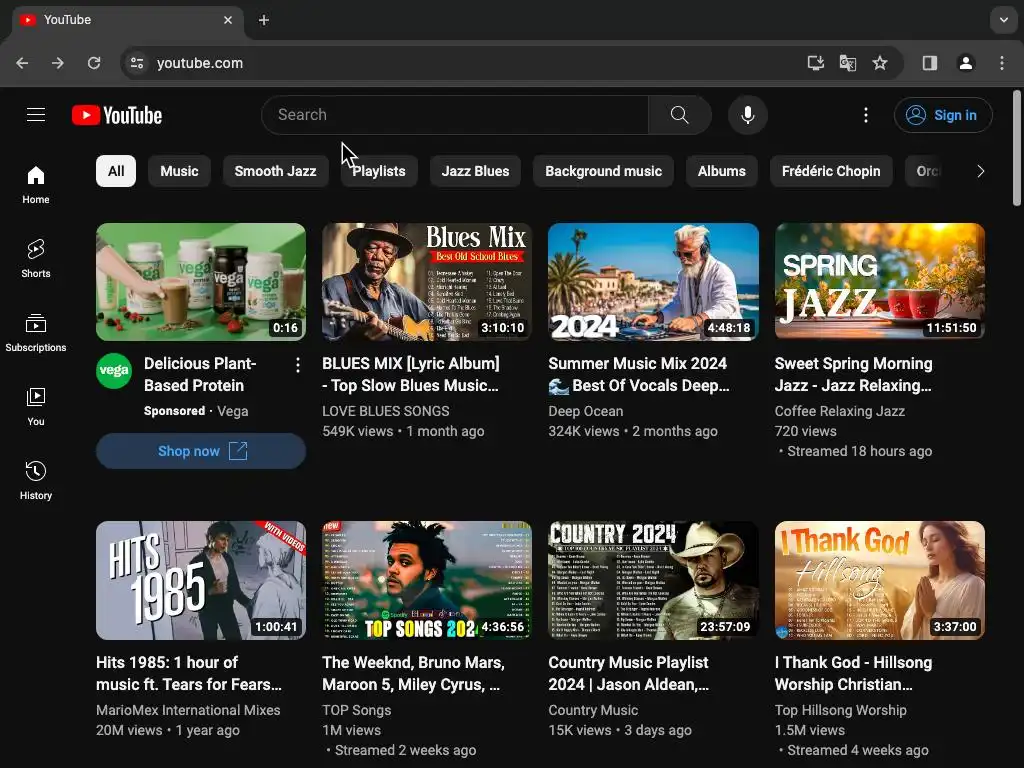Select the Playlists chip
Viewport: 1024px width, 768px height.
[379, 171]
